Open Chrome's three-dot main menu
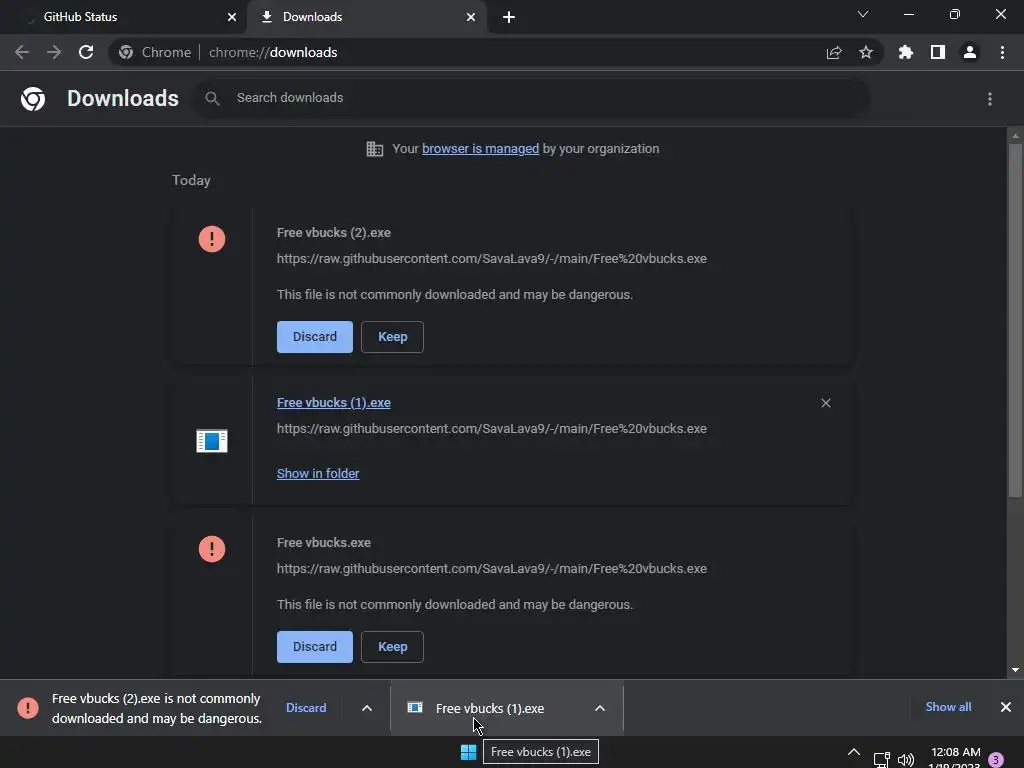This screenshot has width=1024, height=768. coord(1002,52)
